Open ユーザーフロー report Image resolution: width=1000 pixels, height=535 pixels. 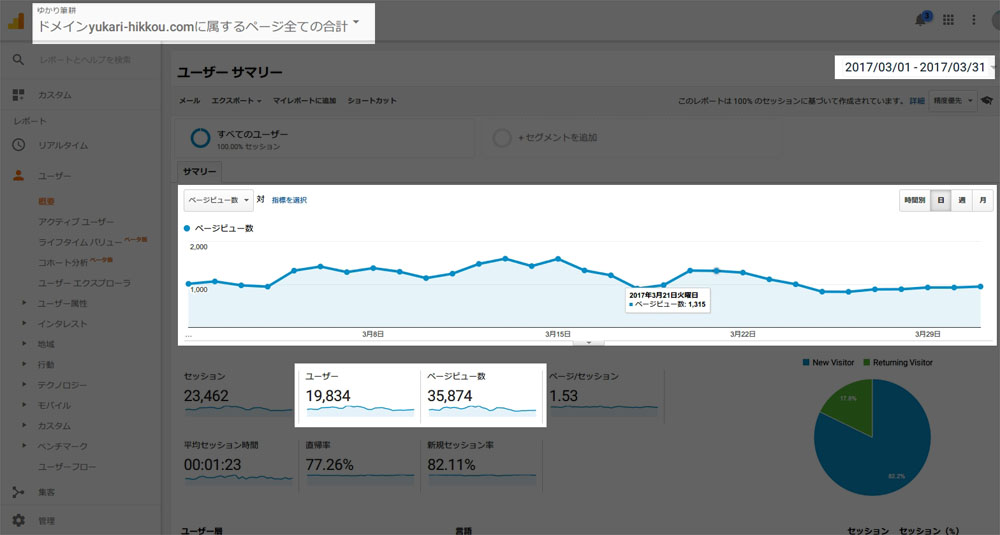67,467
